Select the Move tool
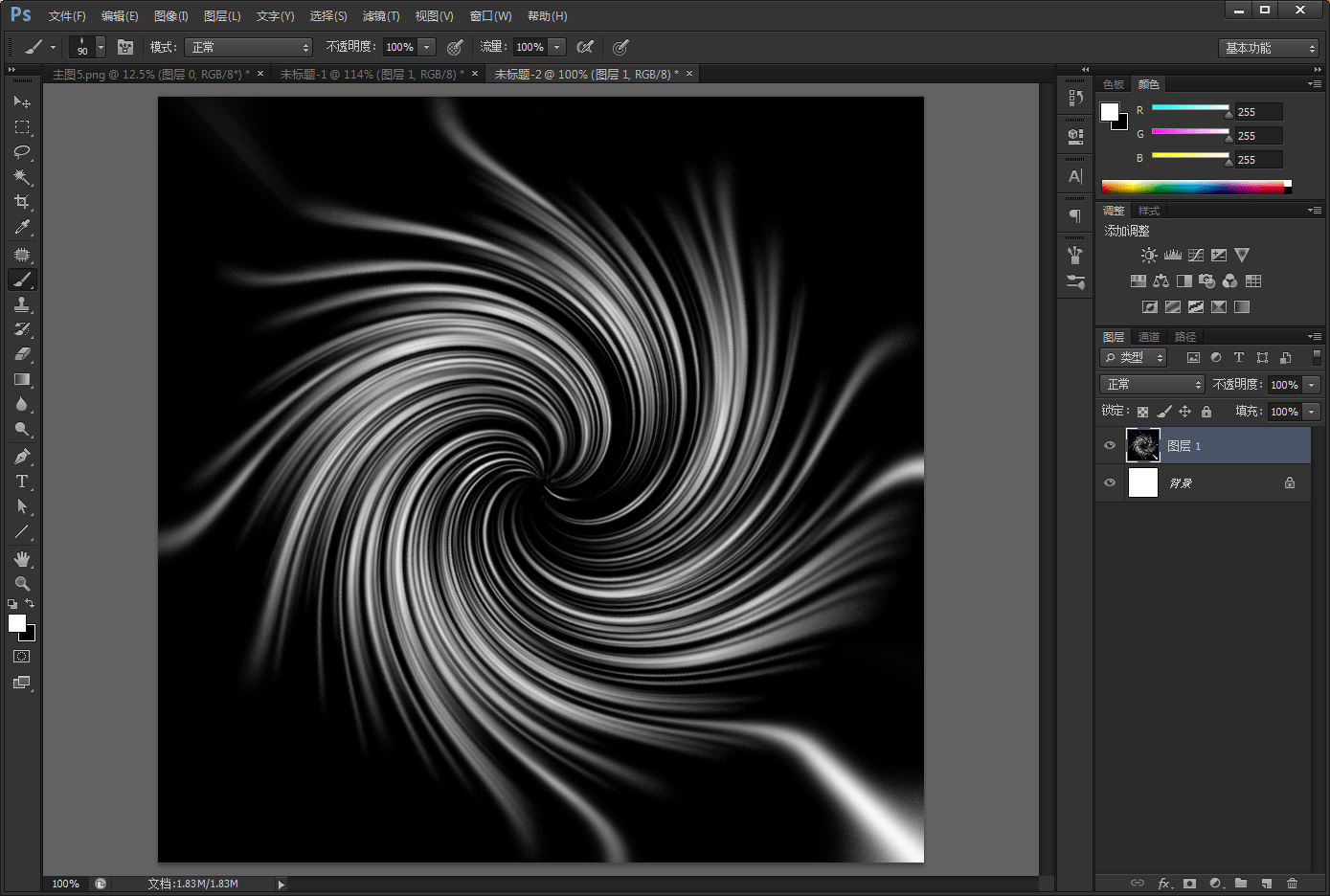The image size is (1330, 896). 21,101
